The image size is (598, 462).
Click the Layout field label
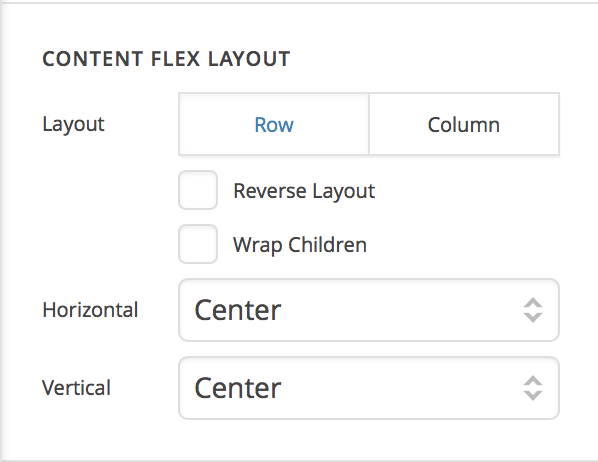[73, 124]
